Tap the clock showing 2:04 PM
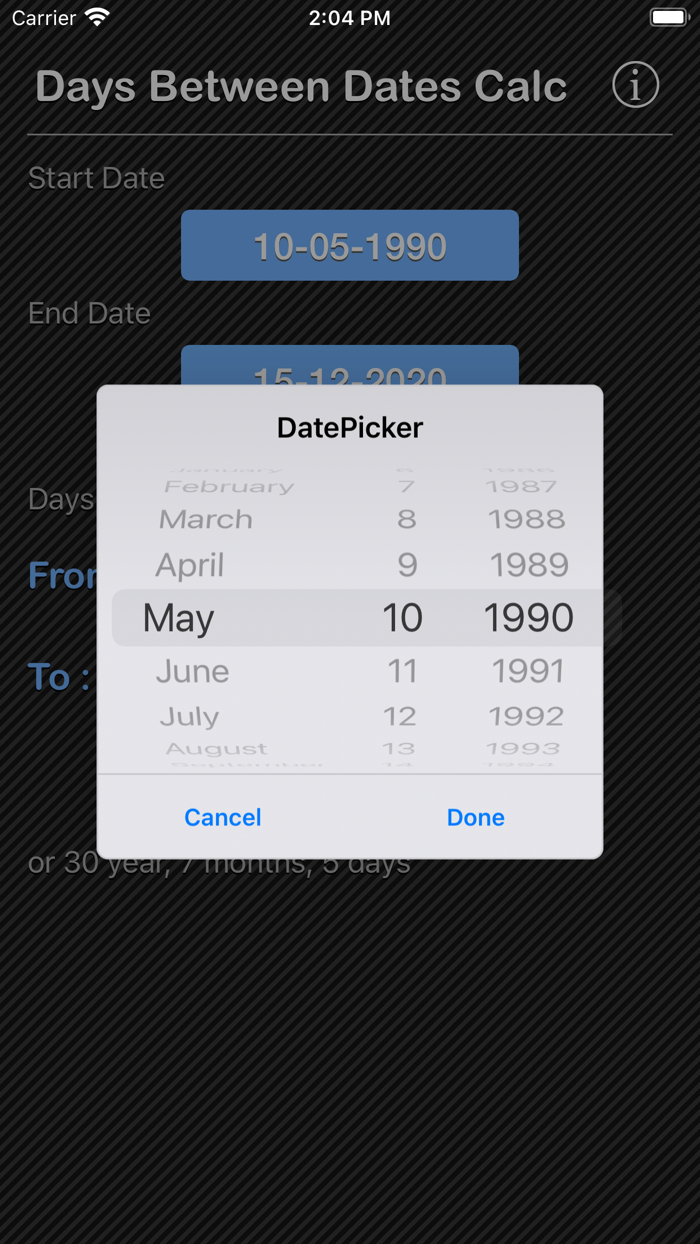700x1244 pixels. click(349, 16)
